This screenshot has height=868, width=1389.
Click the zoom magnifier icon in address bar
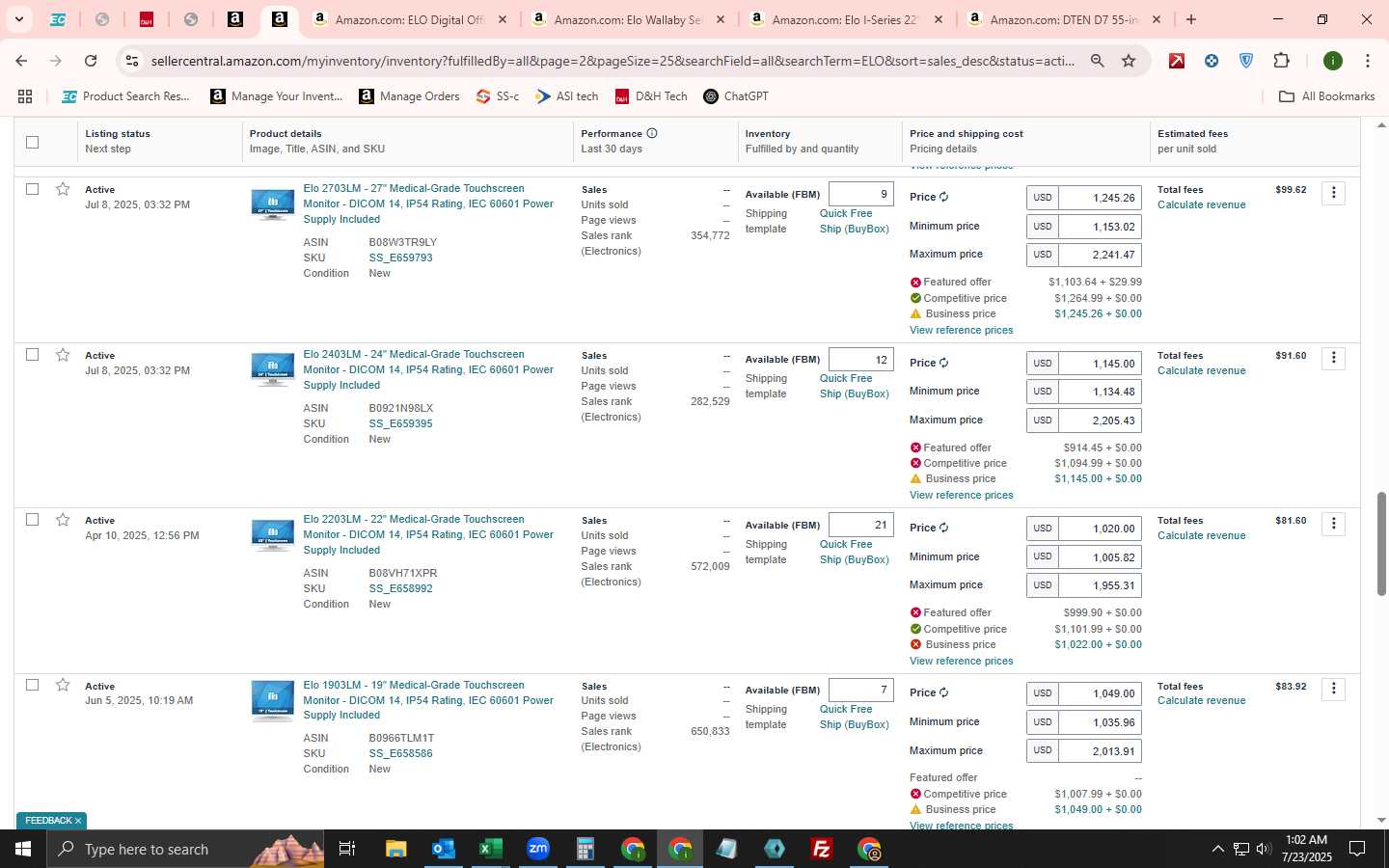[x=1097, y=61]
